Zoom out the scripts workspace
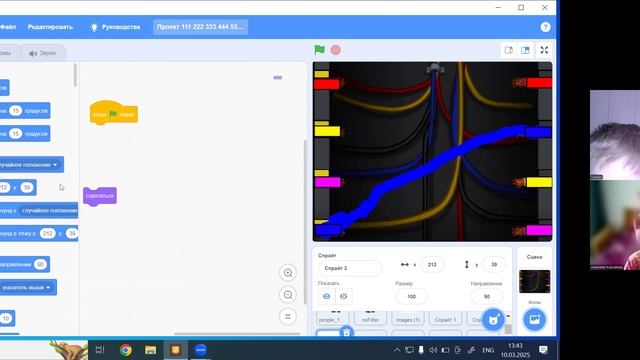Screen dimensions: 640x360 coord(288,295)
